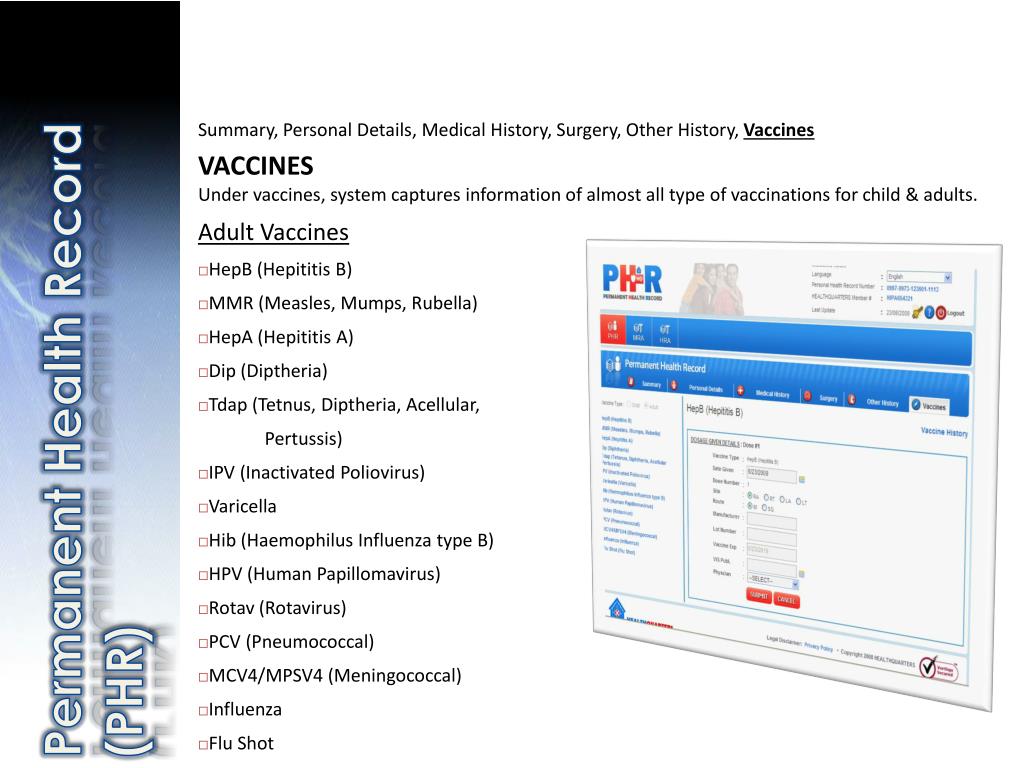Screen dimensions: 1024x768
Task: Select the RT site radio button
Action: (x=766, y=497)
